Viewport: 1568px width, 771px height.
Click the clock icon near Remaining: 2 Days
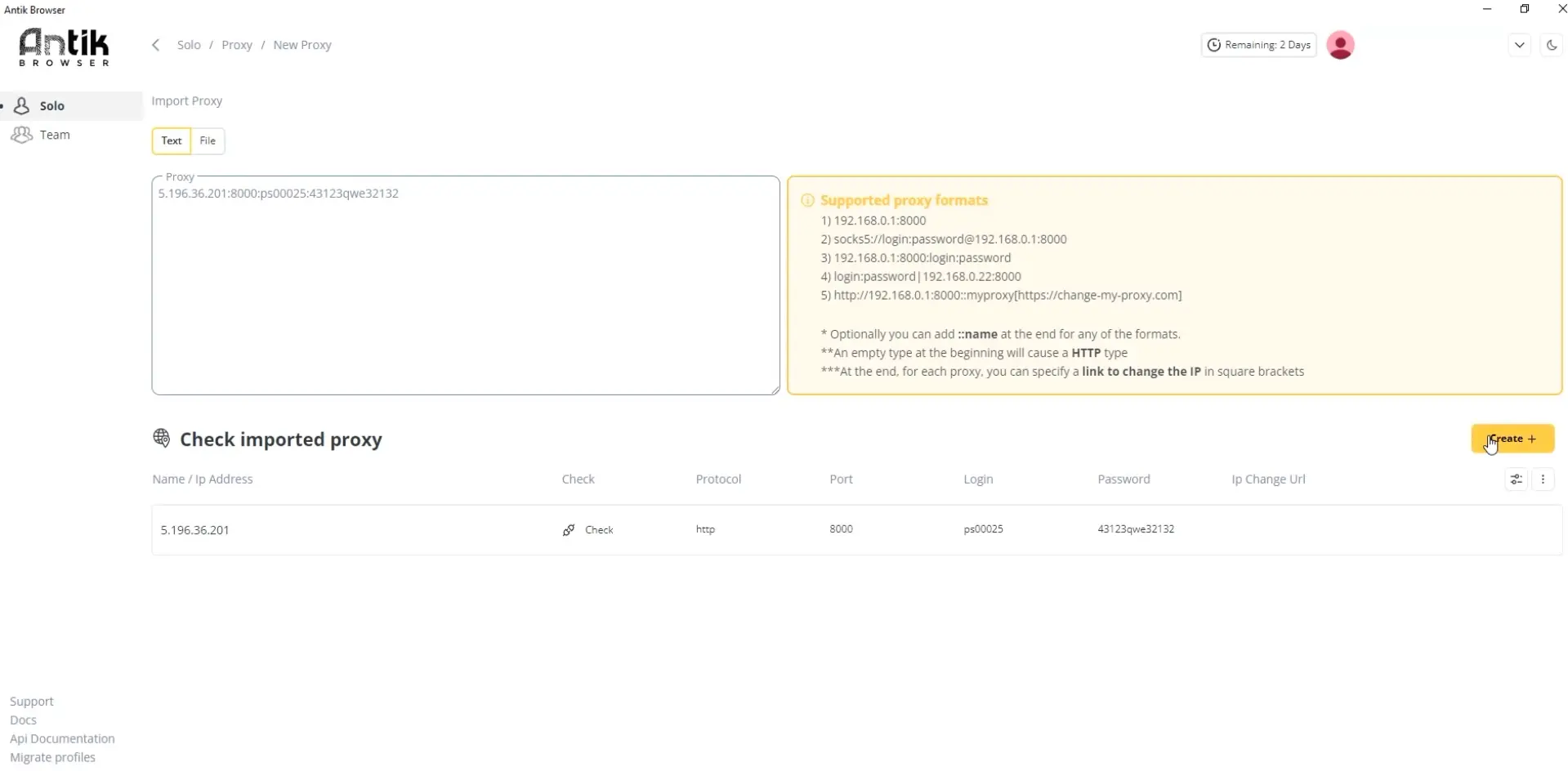click(1214, 45)
